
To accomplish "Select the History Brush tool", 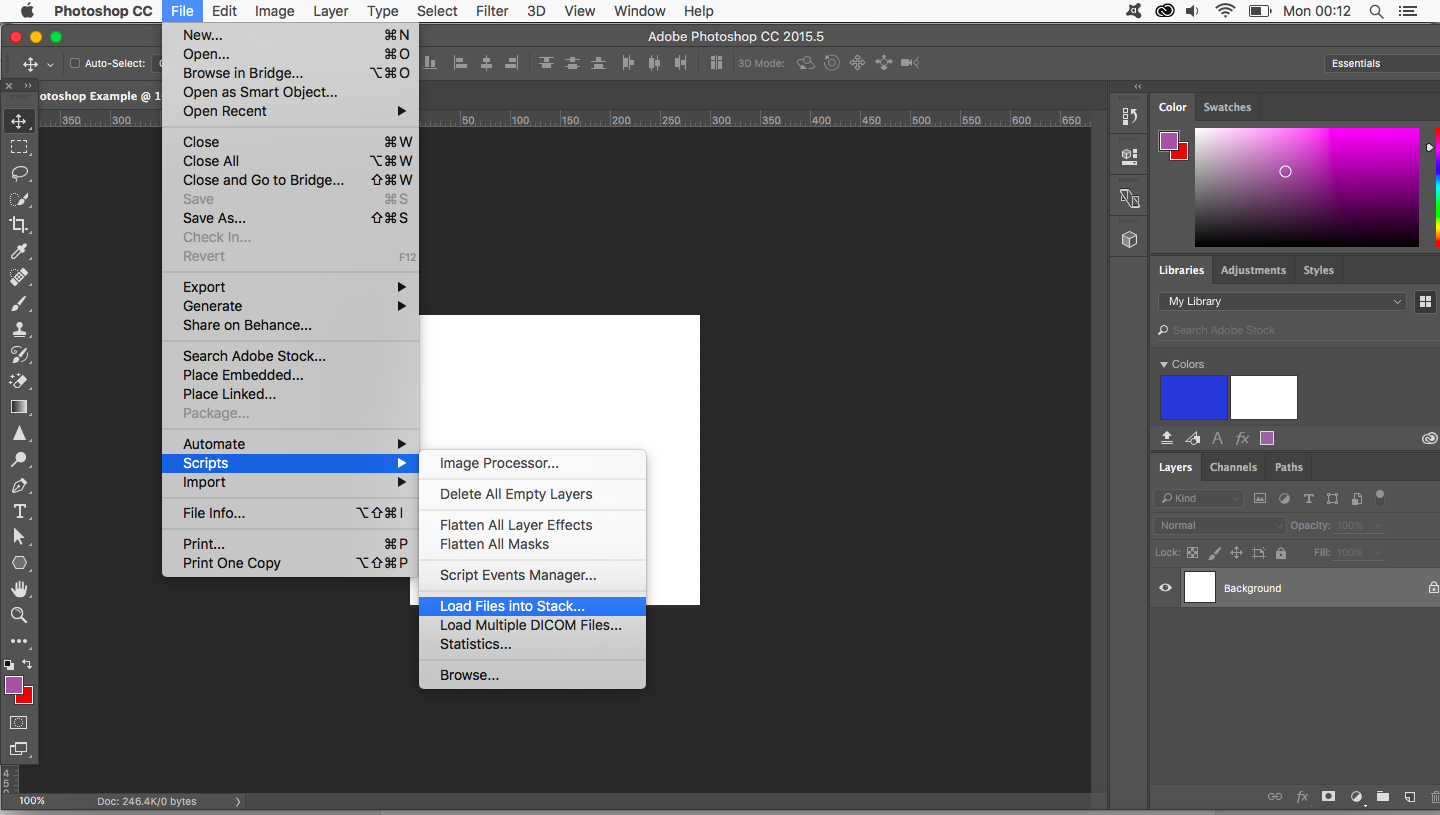I will pyautogui.click(x=19, y=355).
